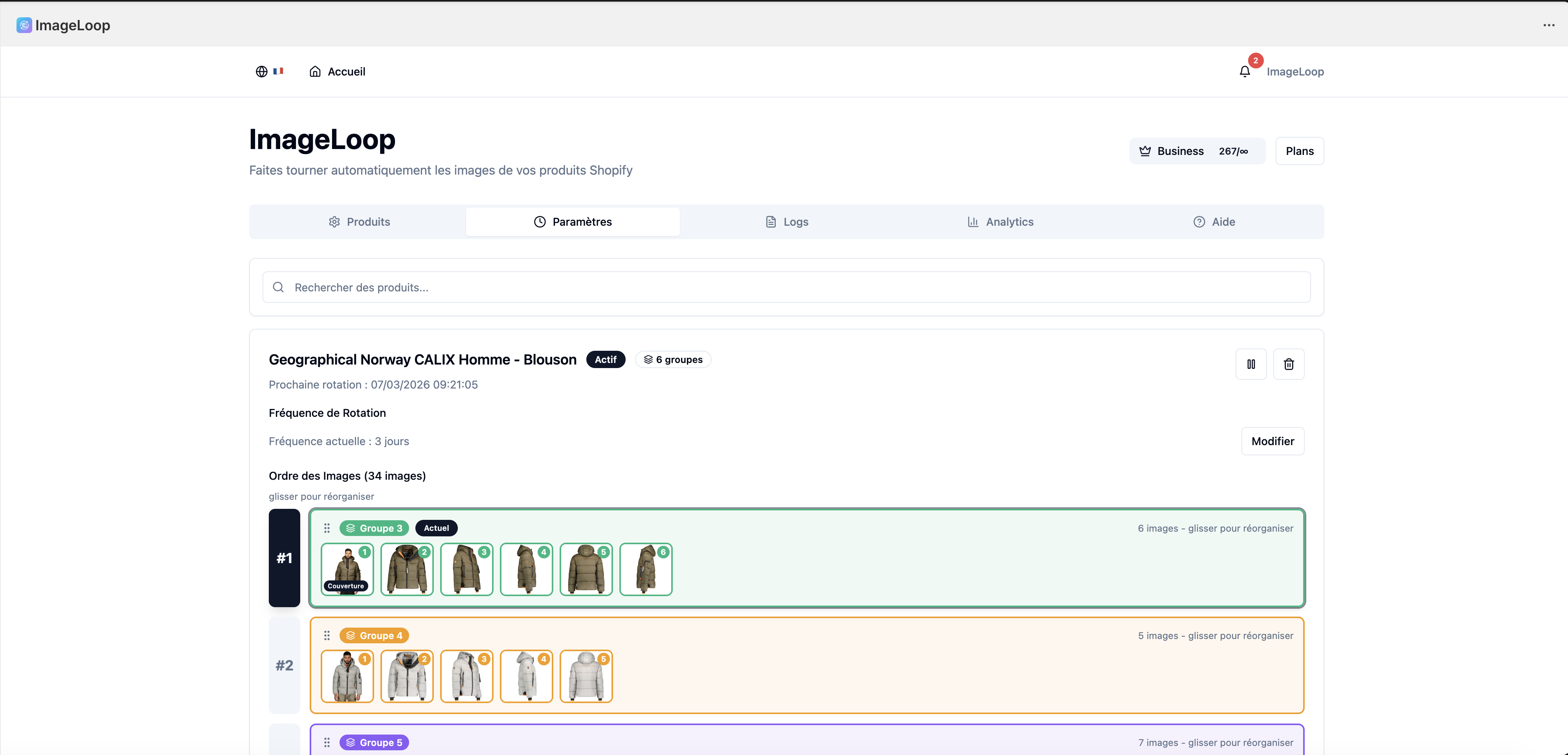Select Groupe 3 image thumbnail 5
The width and height of the screenshot is (1568, 755).
click(x=586, y=569)
